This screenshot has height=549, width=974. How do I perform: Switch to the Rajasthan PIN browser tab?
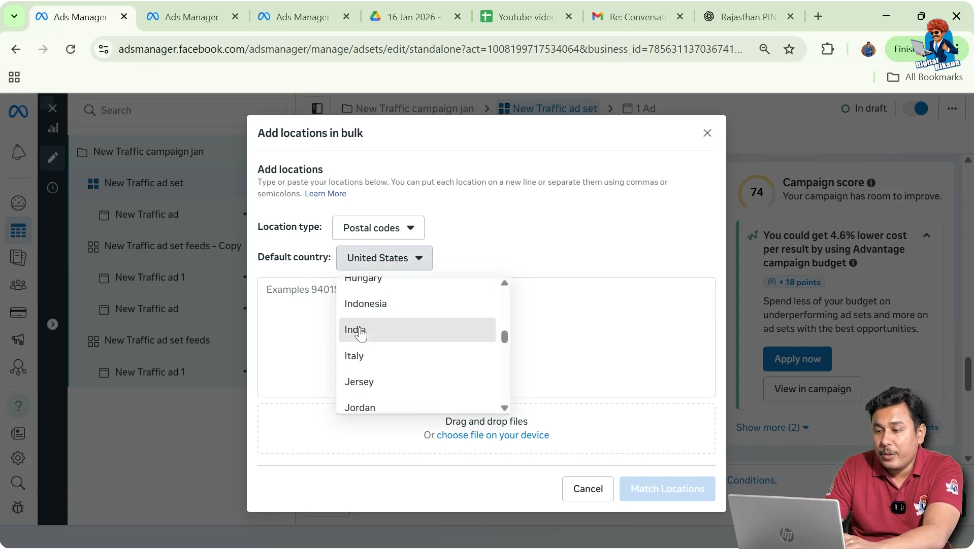point(749,17)
